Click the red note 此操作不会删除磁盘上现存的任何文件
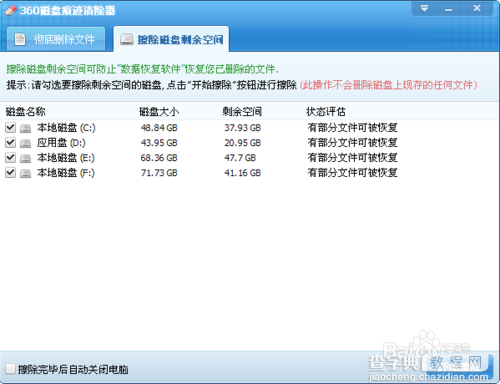 (389, 85)
